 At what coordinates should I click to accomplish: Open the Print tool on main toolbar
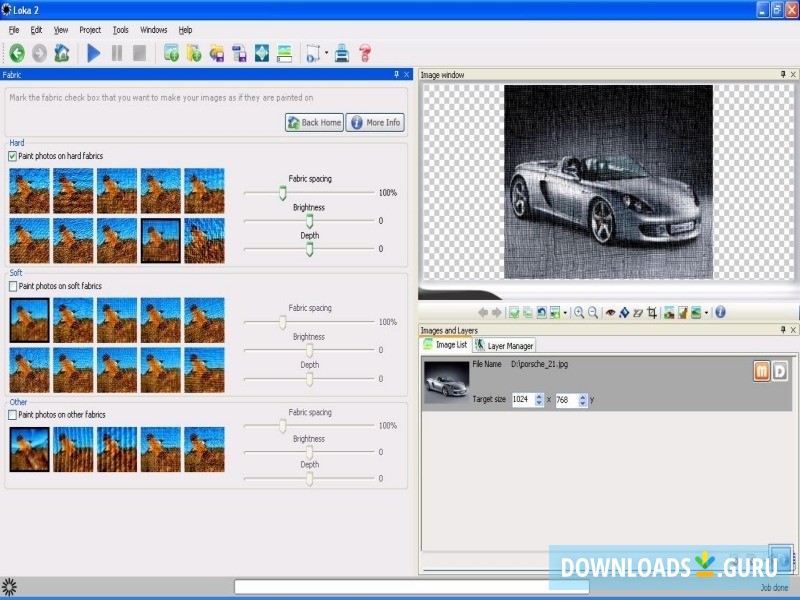pyautogui.click(x=339, y=53)
